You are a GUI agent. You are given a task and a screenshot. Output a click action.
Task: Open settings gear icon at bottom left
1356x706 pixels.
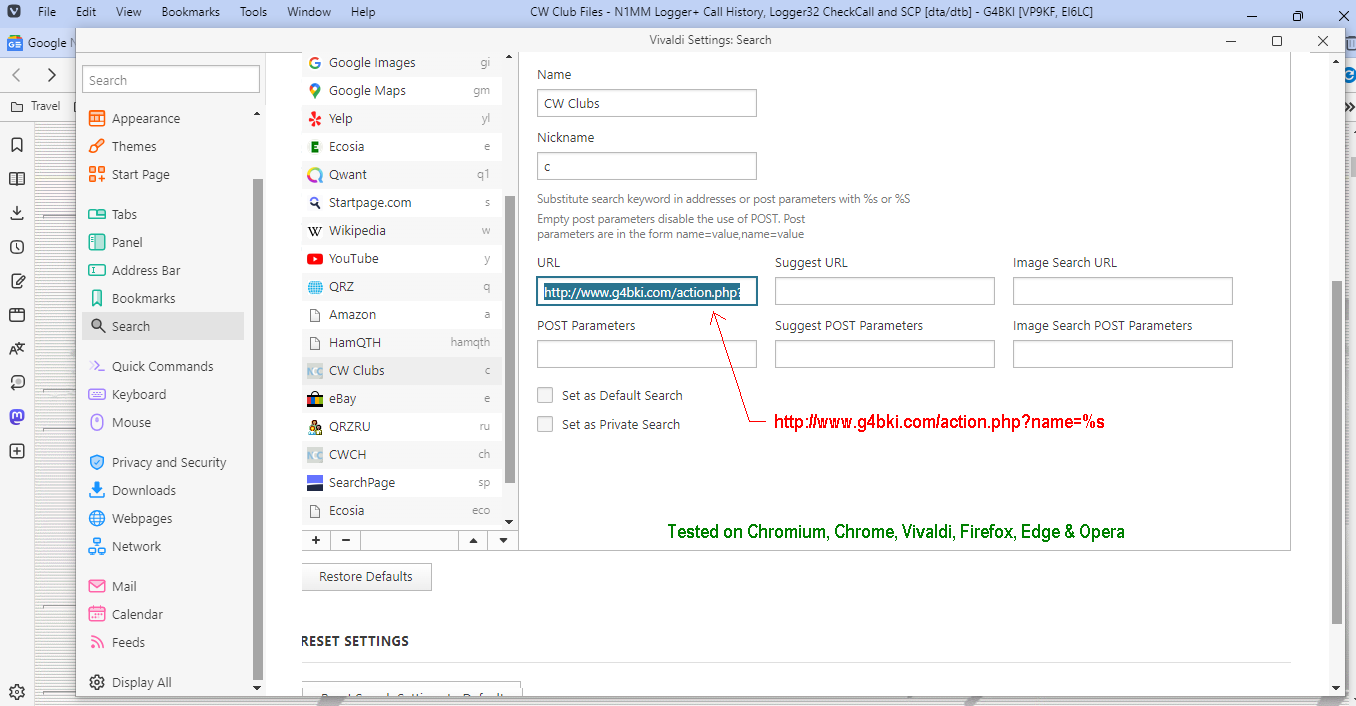tap(16, 691)
